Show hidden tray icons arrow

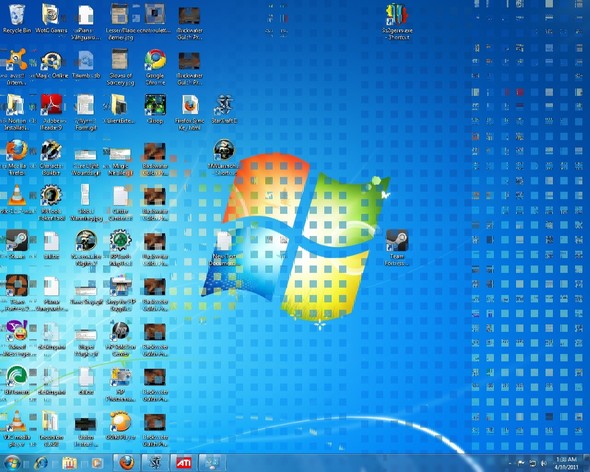click(x=510, y=463)
